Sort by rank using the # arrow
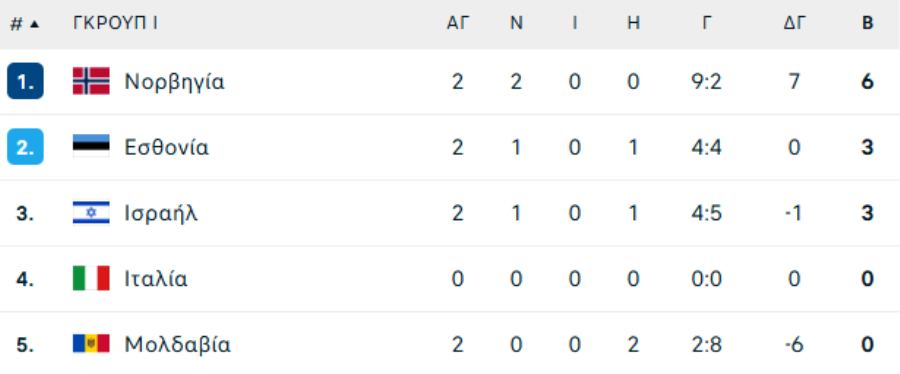Image resolution: width=900 pixels, height=374 pixels. point(25,24)
